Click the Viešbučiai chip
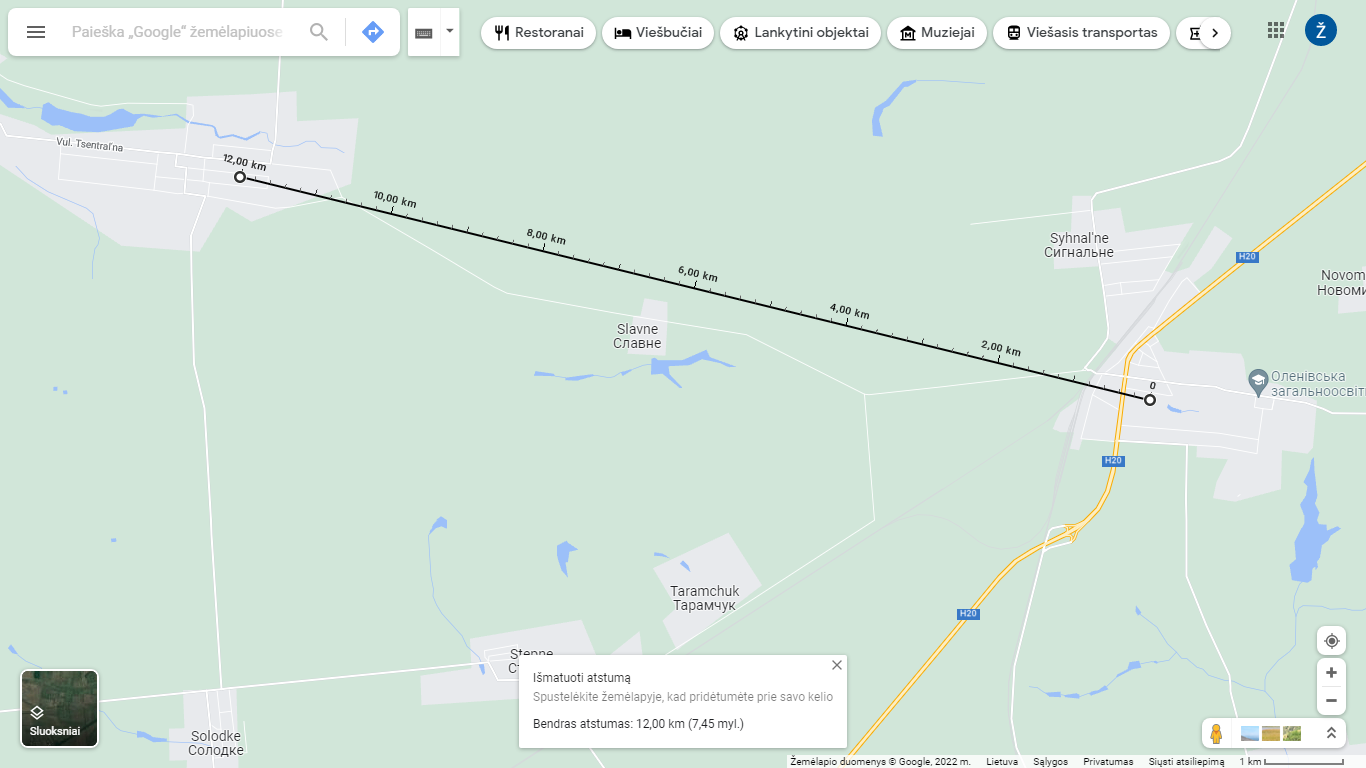Image resolution: width=1366 pixels, height=768 pixels. 658,33
